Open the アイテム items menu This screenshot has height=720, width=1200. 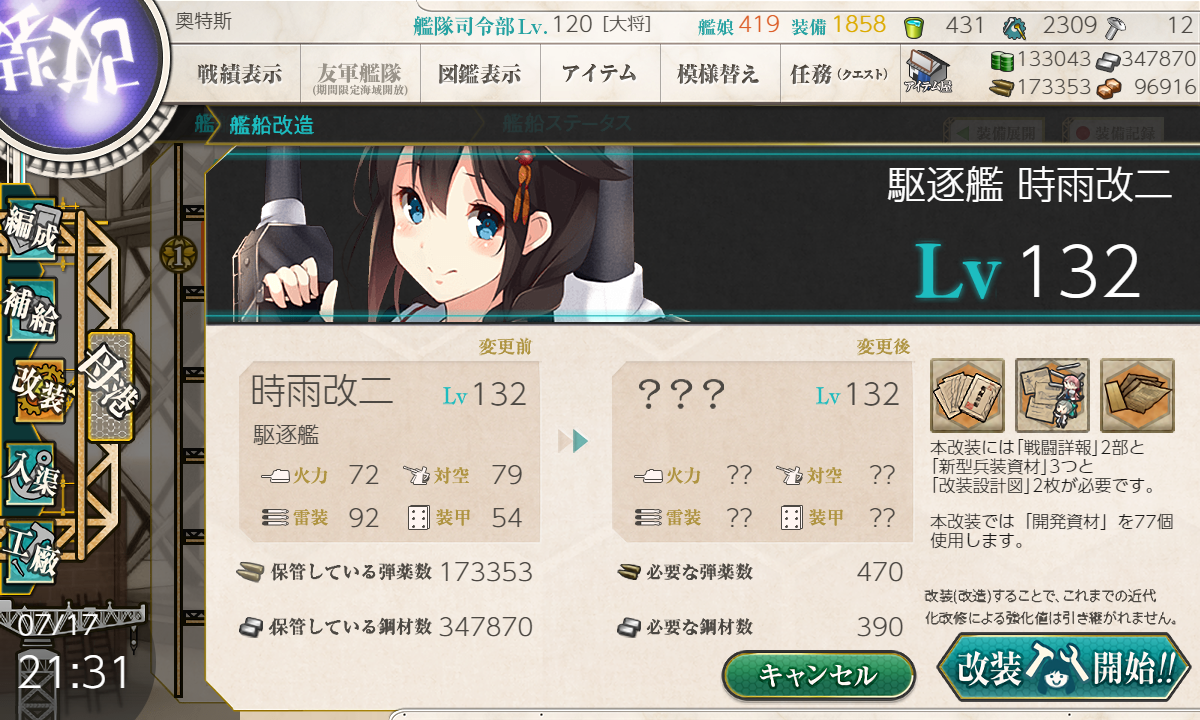pyautogui.click(x=599, y=73)
